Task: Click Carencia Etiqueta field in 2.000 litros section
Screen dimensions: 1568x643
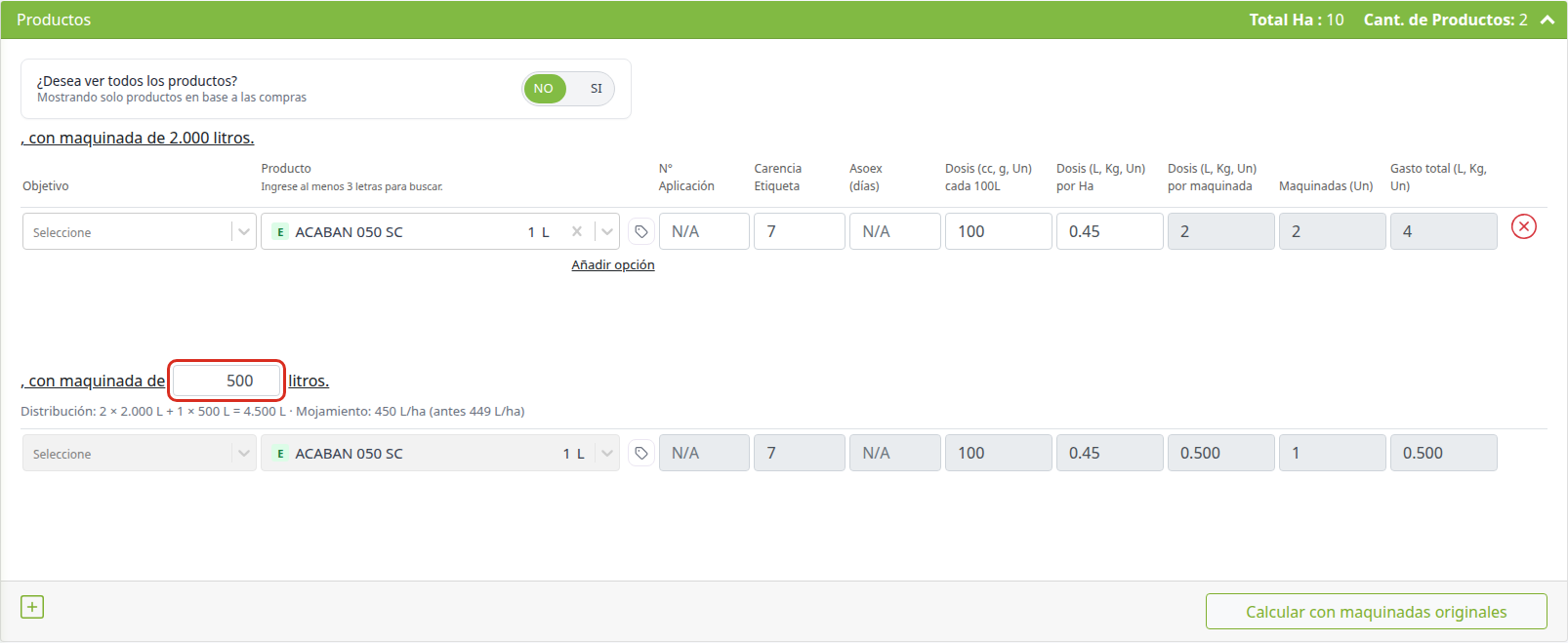Action: 800,232
